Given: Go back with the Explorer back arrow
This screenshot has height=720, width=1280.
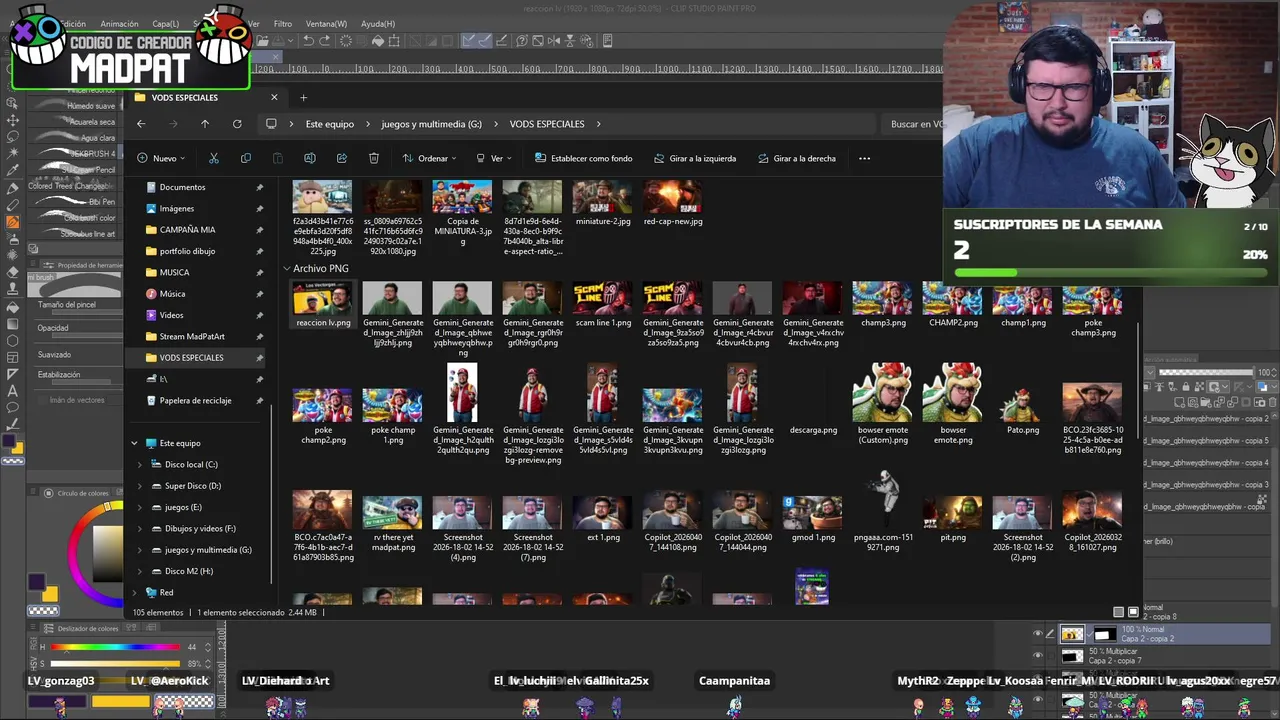Looking at the screenshot, I should point(141,124).
